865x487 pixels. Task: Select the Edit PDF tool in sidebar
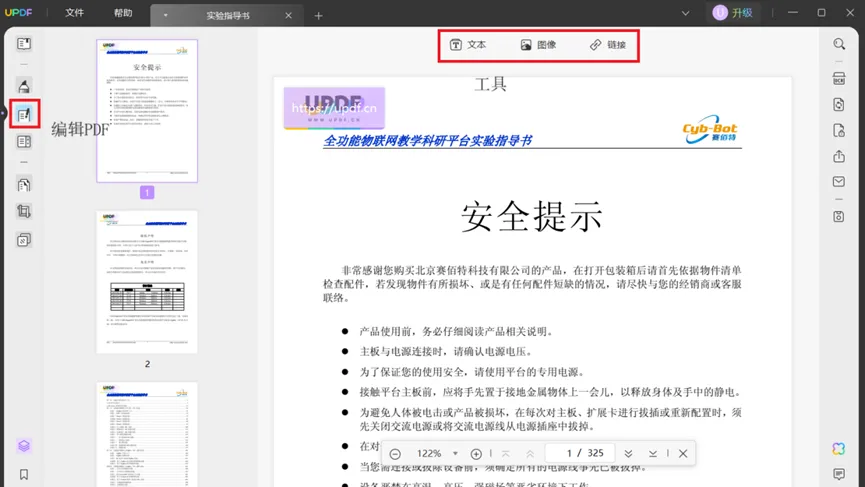[24, 115]
